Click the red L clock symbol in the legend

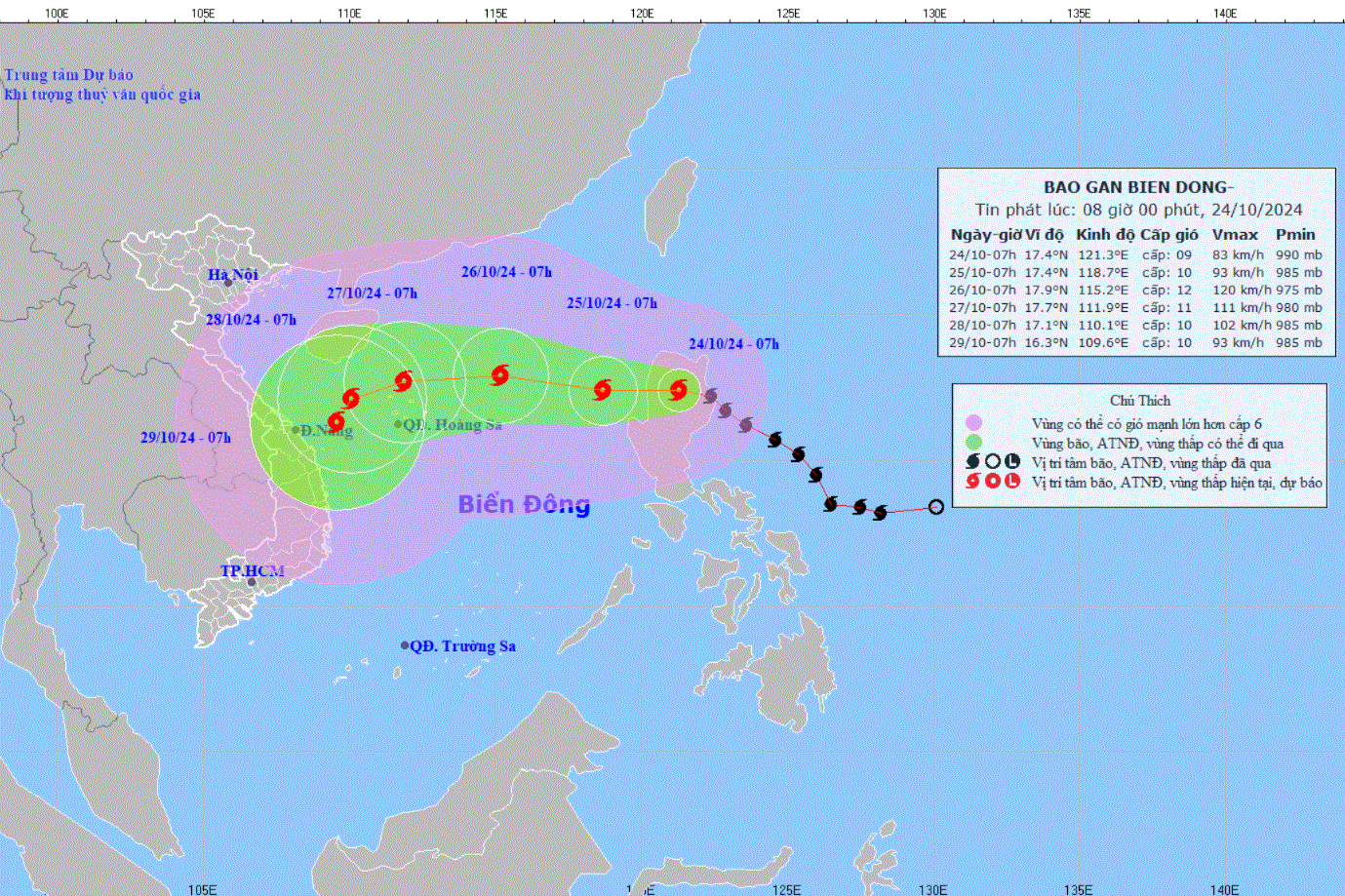pyautogui.click(x=1011, y=482)
